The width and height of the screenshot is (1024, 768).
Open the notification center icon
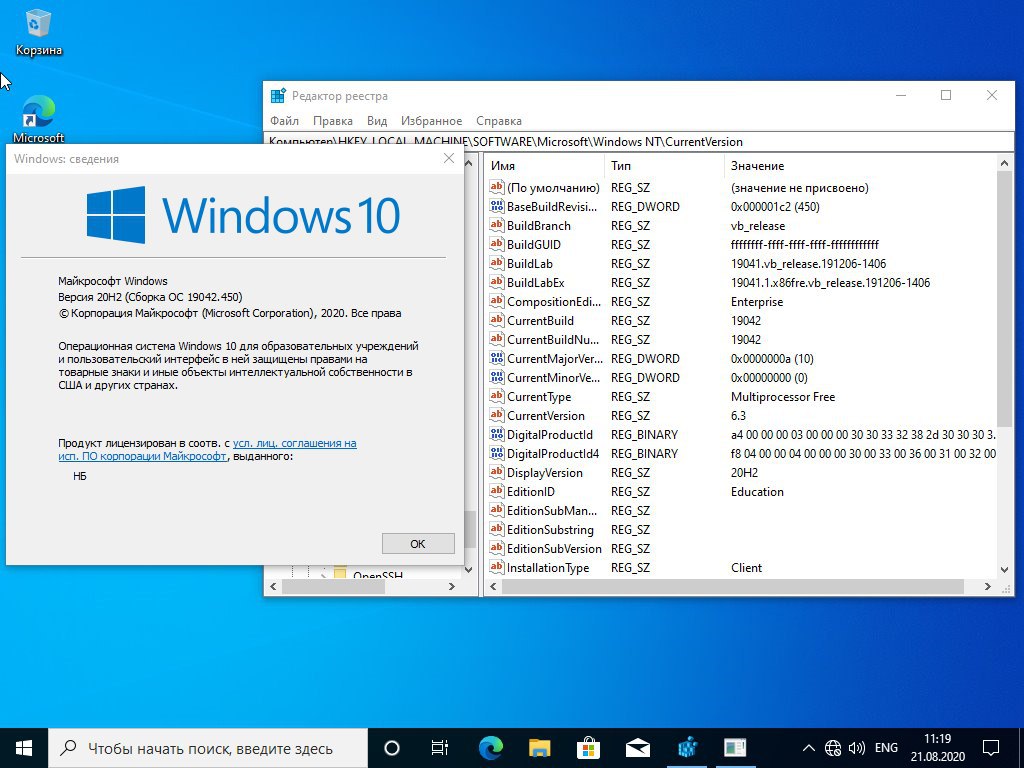(x=991, y=748)
